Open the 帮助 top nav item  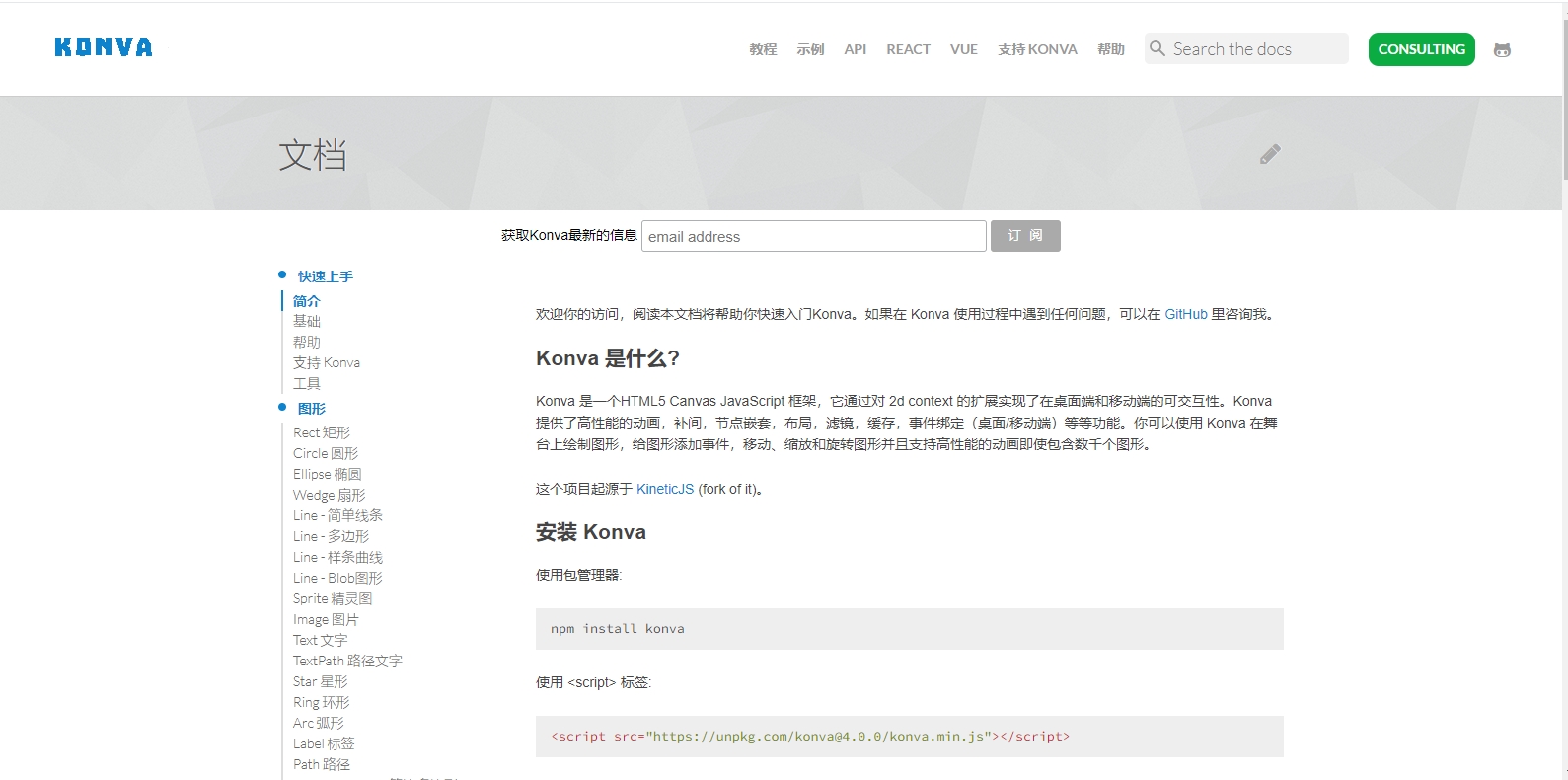click(x=1111, y=49)
